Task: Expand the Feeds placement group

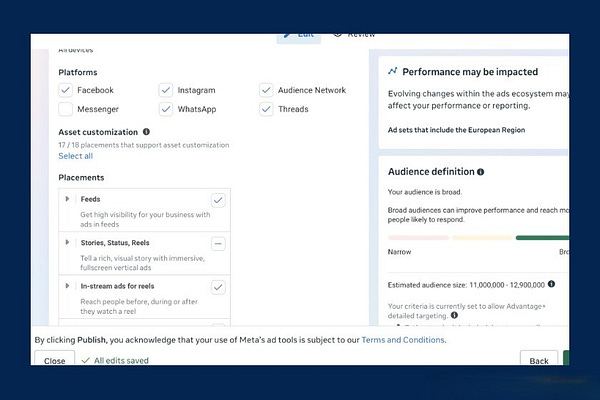Action: click(67, 199)
